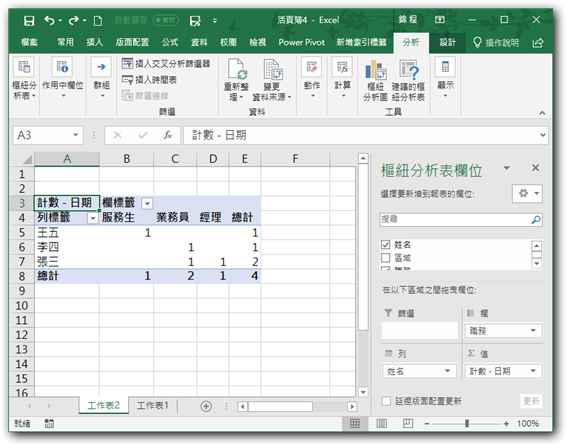Switch to the 設計 ribbon tab
The image size is (567, 446).
[447, 42]
